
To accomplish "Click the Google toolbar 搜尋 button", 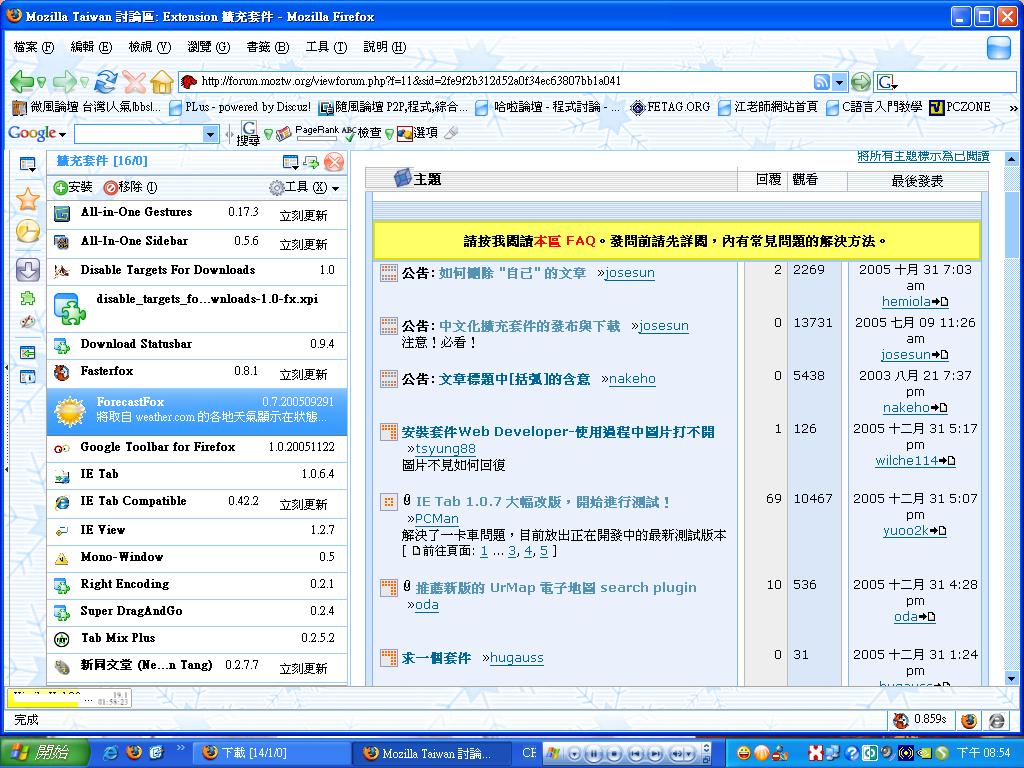I will click(x=248, y=133).
